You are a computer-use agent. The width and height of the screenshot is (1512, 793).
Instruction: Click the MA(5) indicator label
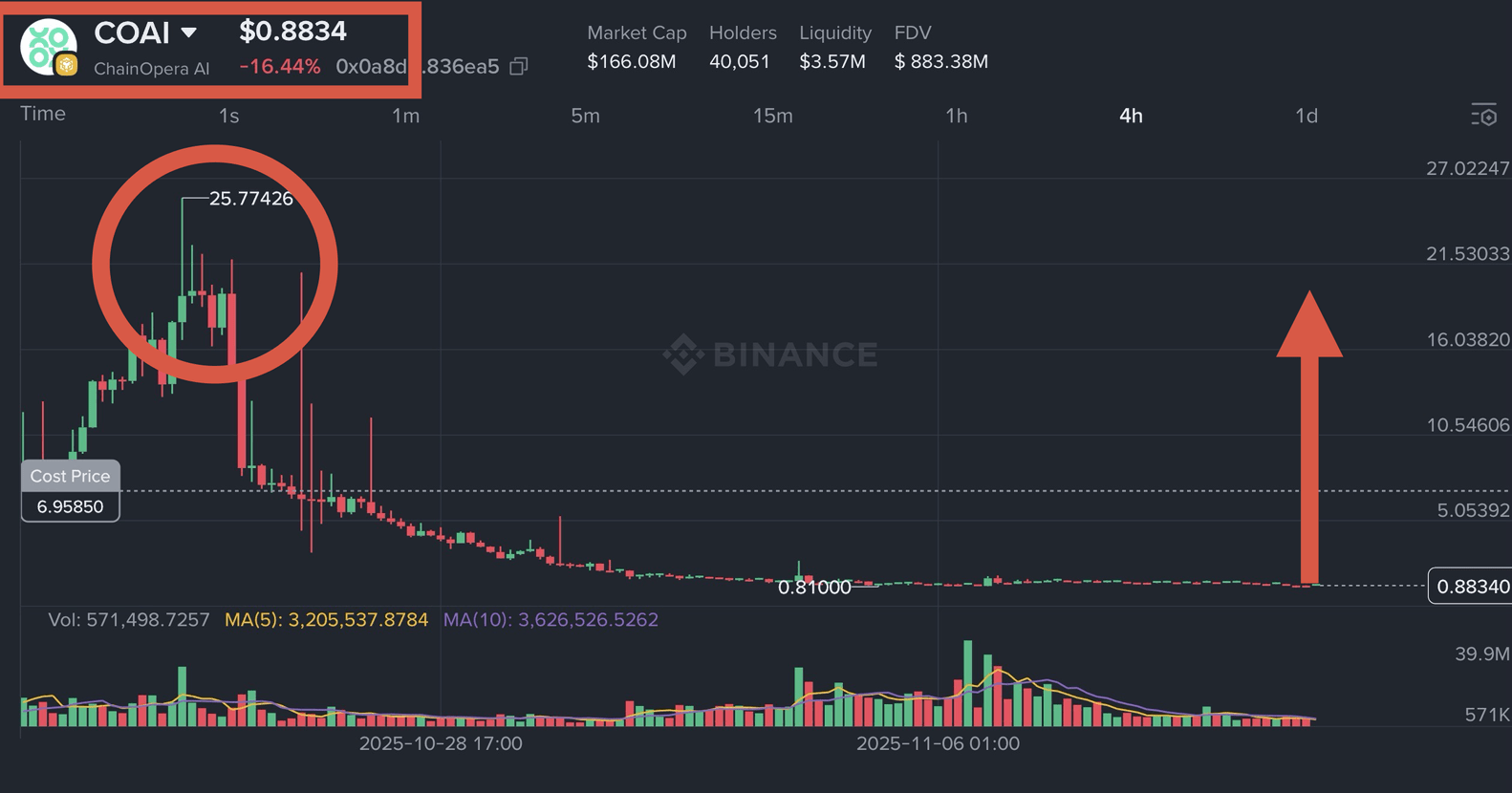click(326, 620)
